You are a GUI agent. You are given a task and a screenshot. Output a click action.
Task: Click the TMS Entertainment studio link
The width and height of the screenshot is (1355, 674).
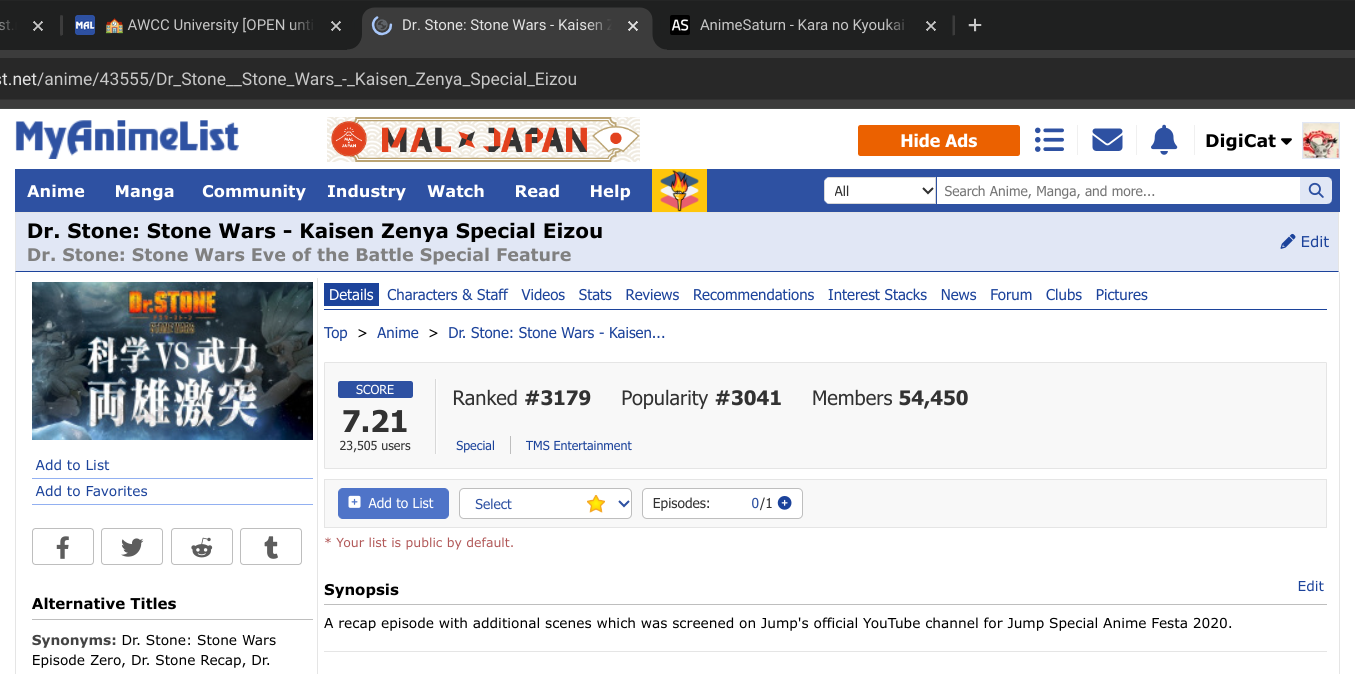point(579,446)
